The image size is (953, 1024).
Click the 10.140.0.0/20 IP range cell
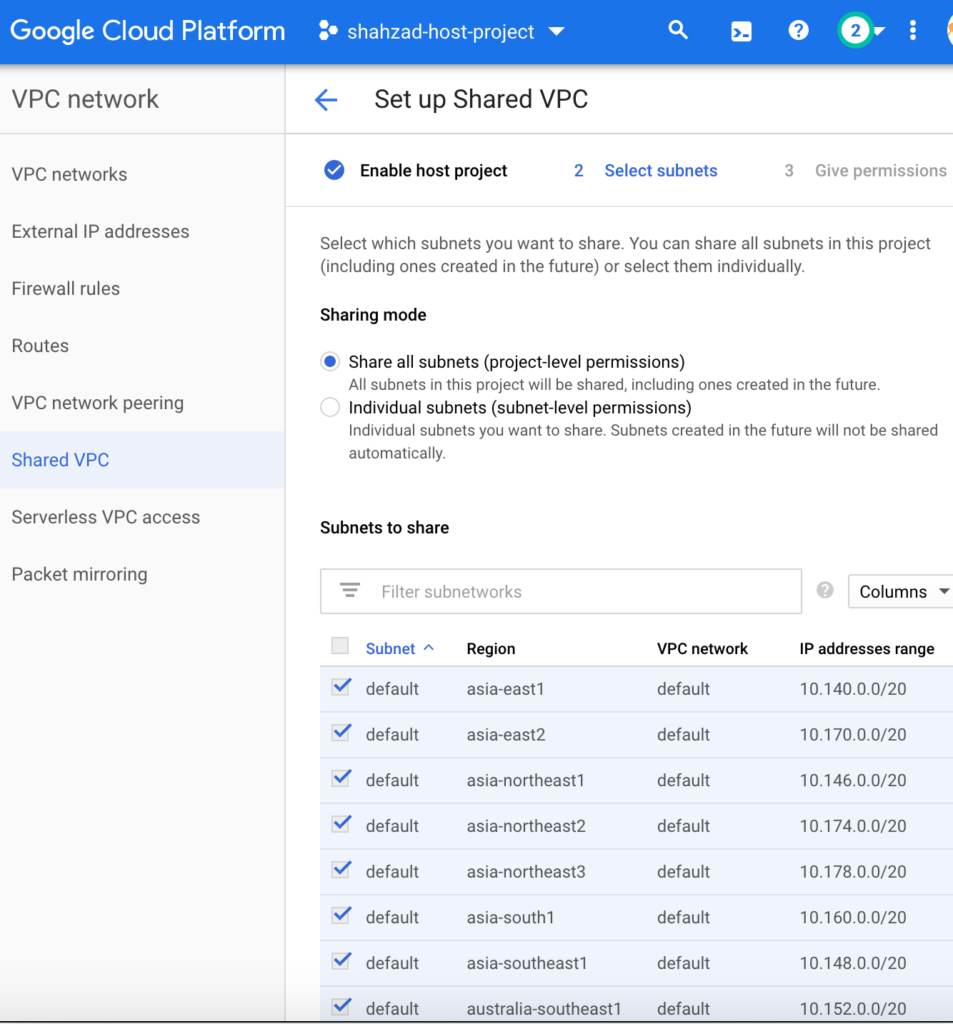click(x=853, y=689)
